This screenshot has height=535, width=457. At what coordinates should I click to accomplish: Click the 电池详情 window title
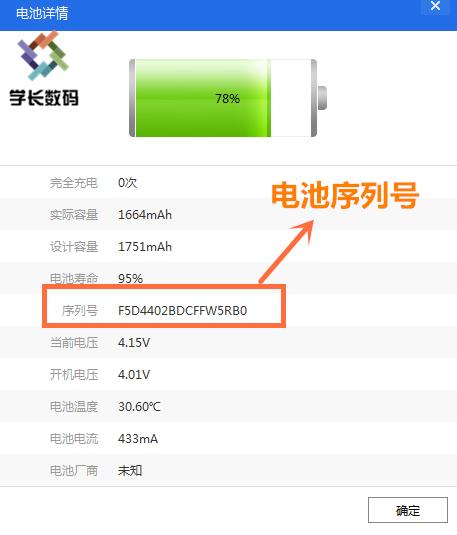(x=42, y=14)
